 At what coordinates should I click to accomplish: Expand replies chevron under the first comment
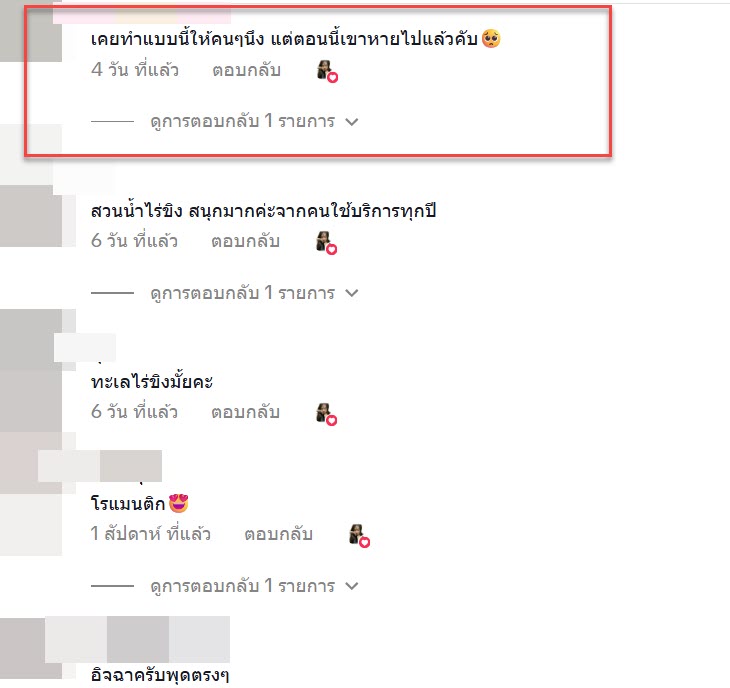352,122
